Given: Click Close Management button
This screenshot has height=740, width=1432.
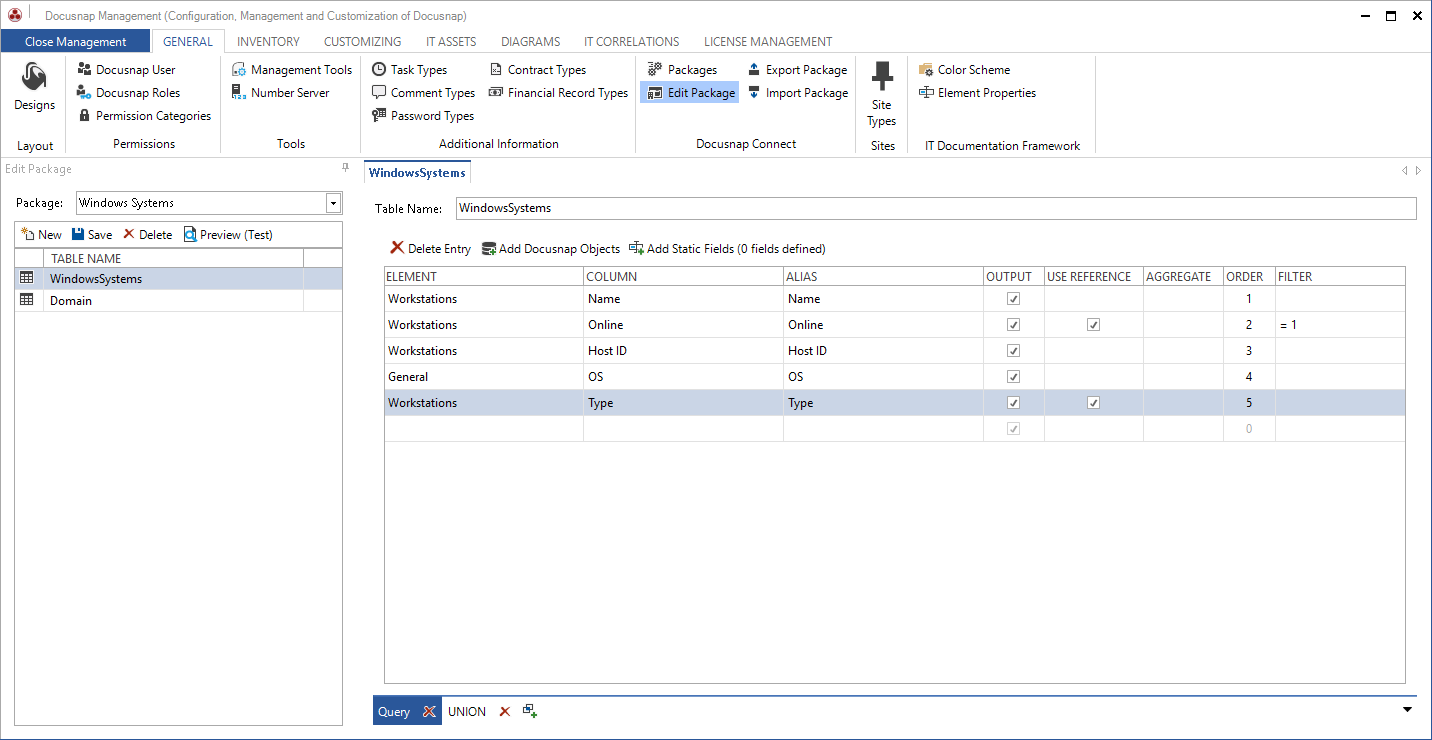Looking at the screenshot, I should coord(75,42).
